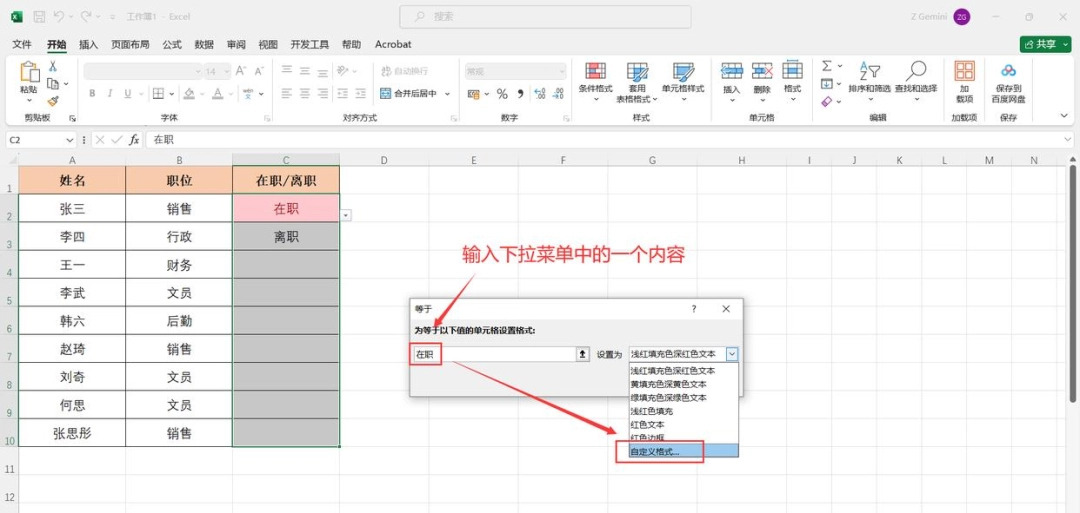
Task: Click the Cut scissors icon
Action: (52, 66)
